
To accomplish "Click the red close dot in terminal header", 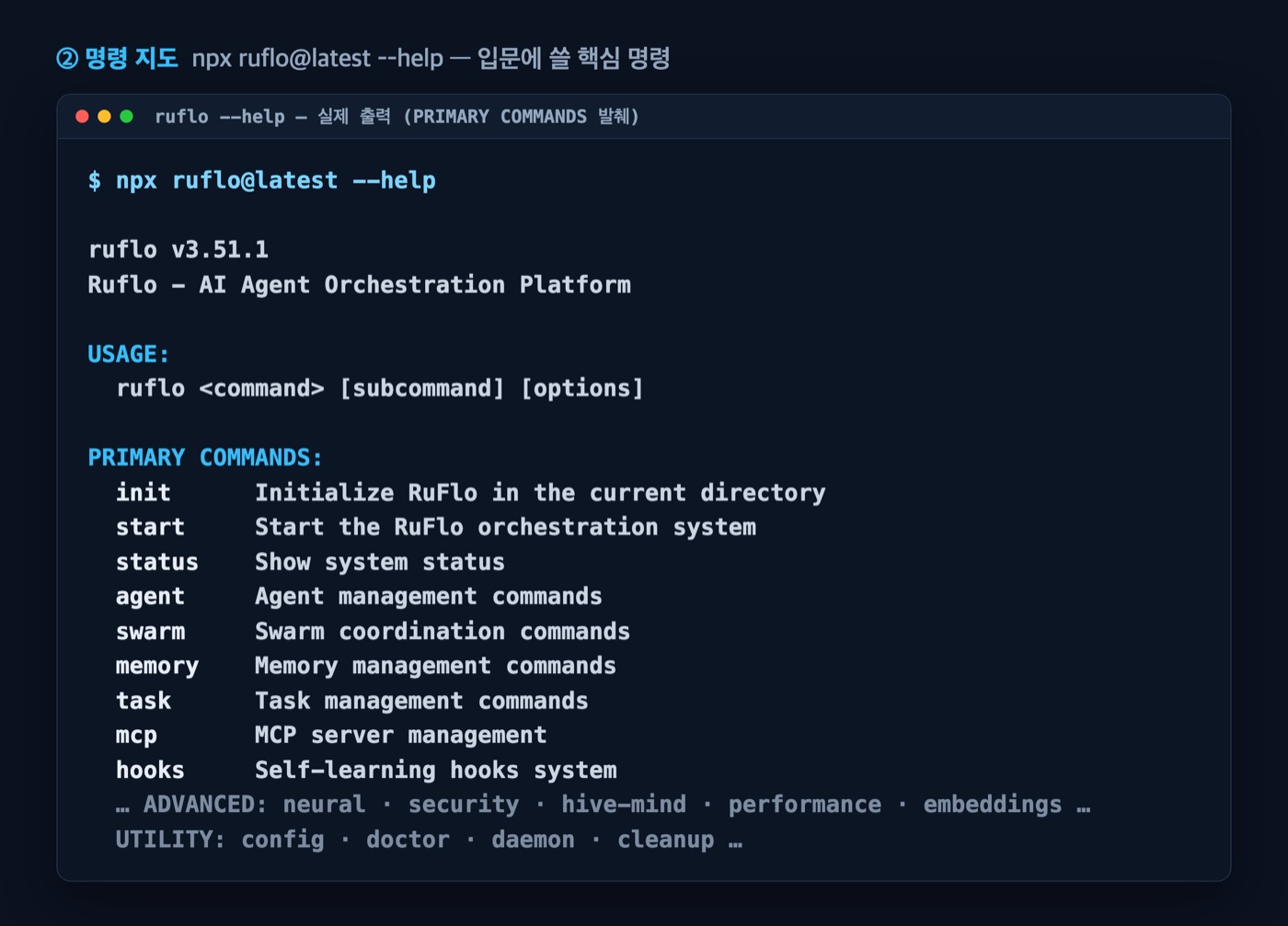I will (x=82, y=116).
